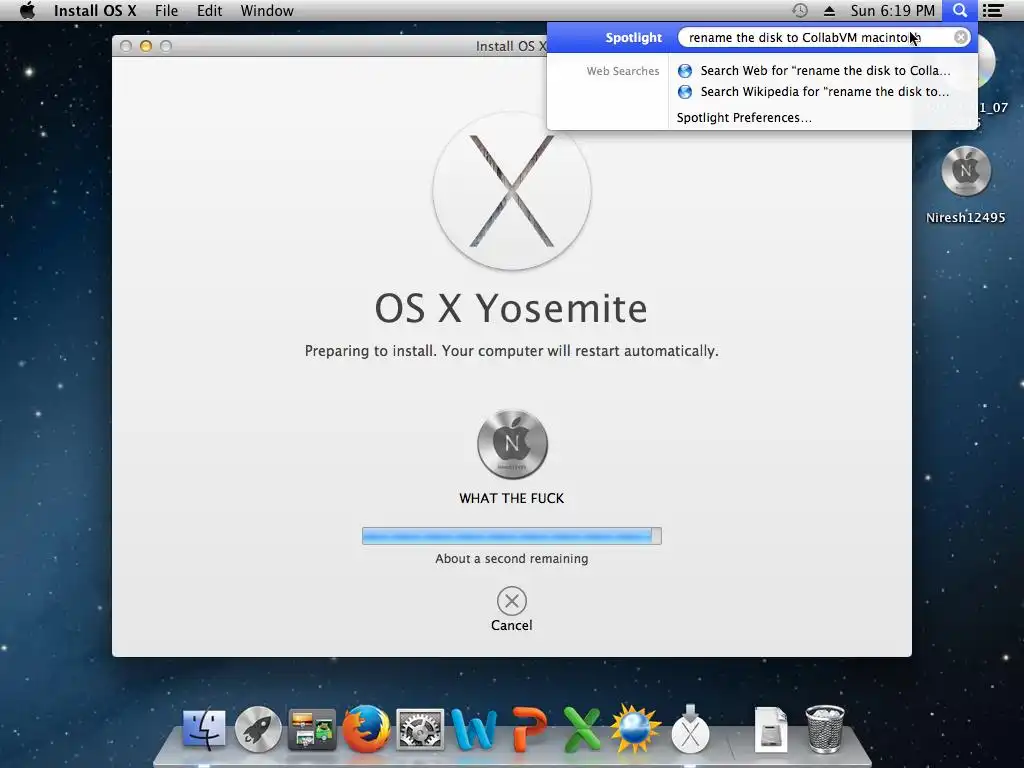This screenshot has height=768, width=1024.
Task: Click the OS X Yosemite heading
Action: coord(511,308)
